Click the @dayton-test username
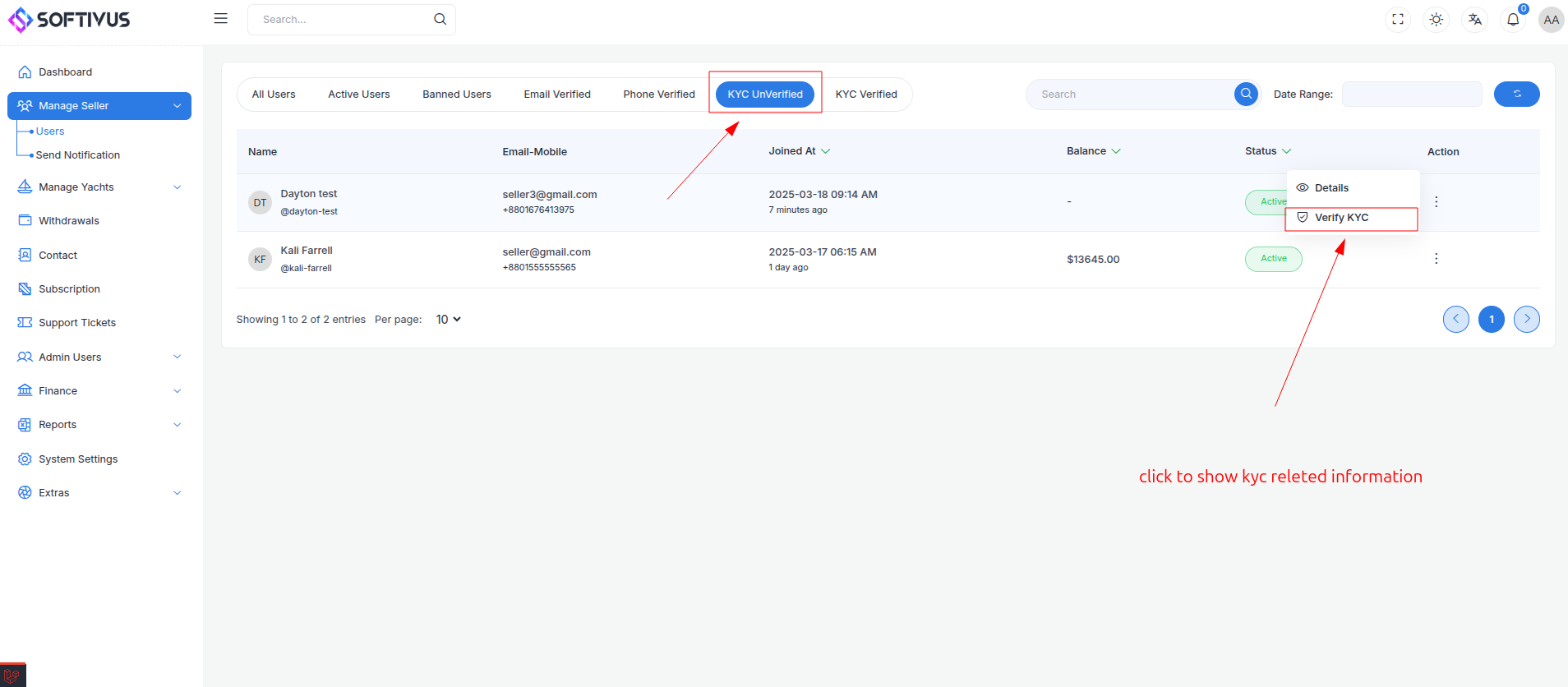This screenshot has width=1568, height=687. click(309, 211)
